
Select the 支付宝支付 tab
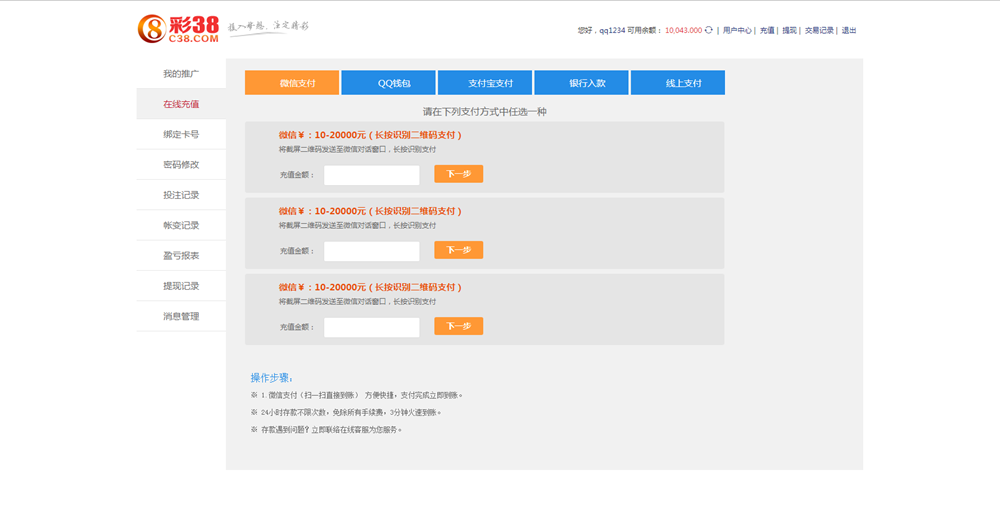click(485, 83)
